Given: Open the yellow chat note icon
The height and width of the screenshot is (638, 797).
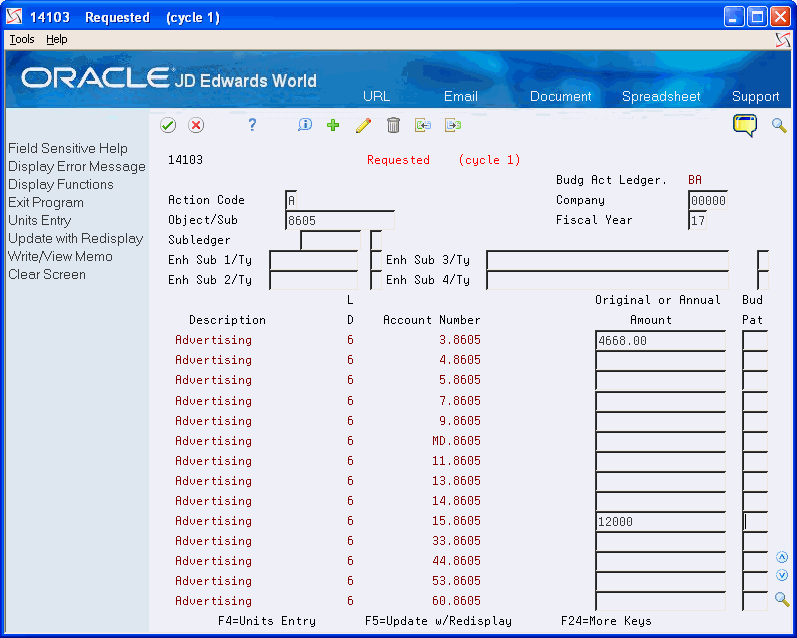Looking at the screenshot, I should coord(745,125).
